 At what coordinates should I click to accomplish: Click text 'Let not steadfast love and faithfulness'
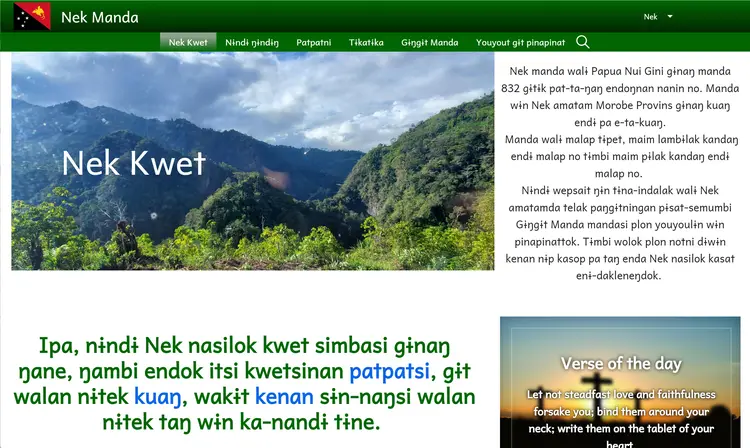tap(621, 394)
